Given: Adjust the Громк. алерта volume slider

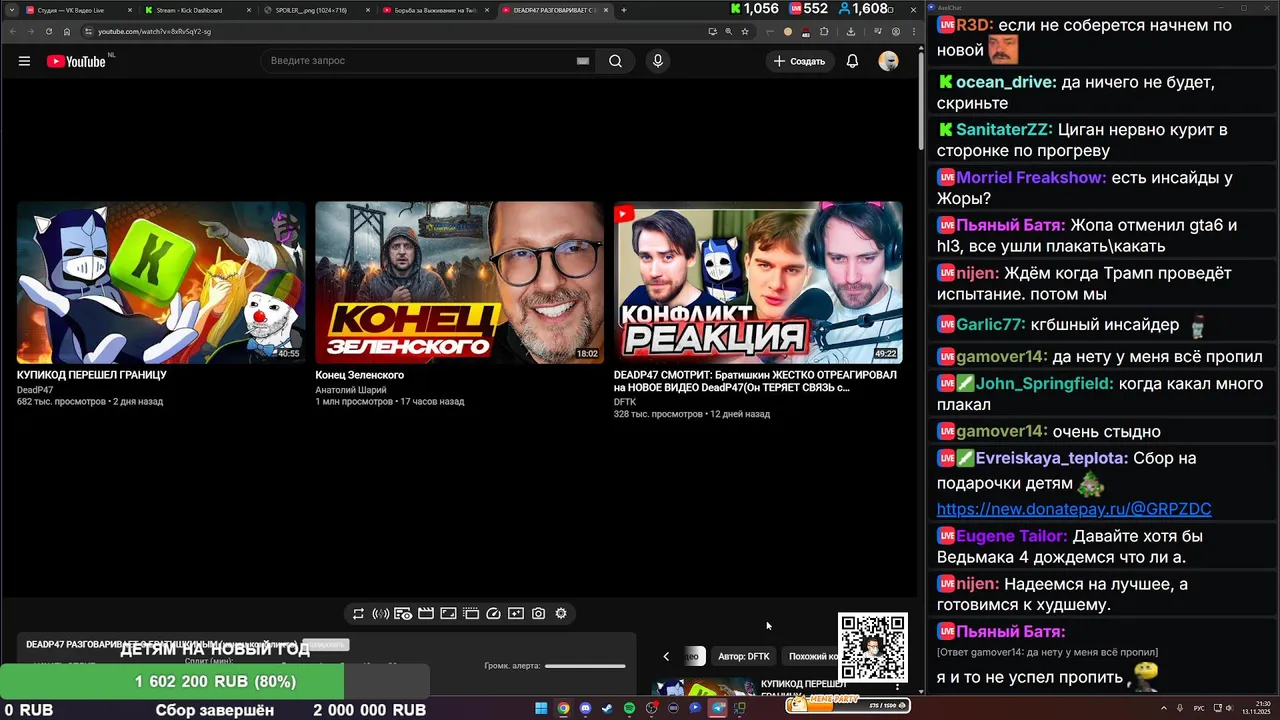Looking at the screenshot, I should 585,666.
